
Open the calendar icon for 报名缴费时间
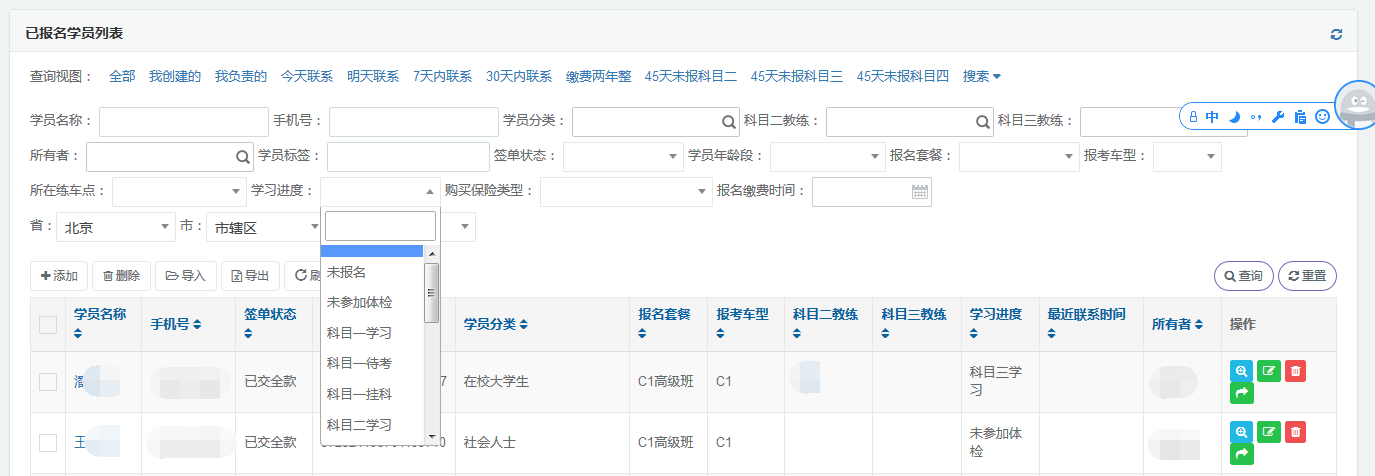pyautogui.click(x=920, y=192)
